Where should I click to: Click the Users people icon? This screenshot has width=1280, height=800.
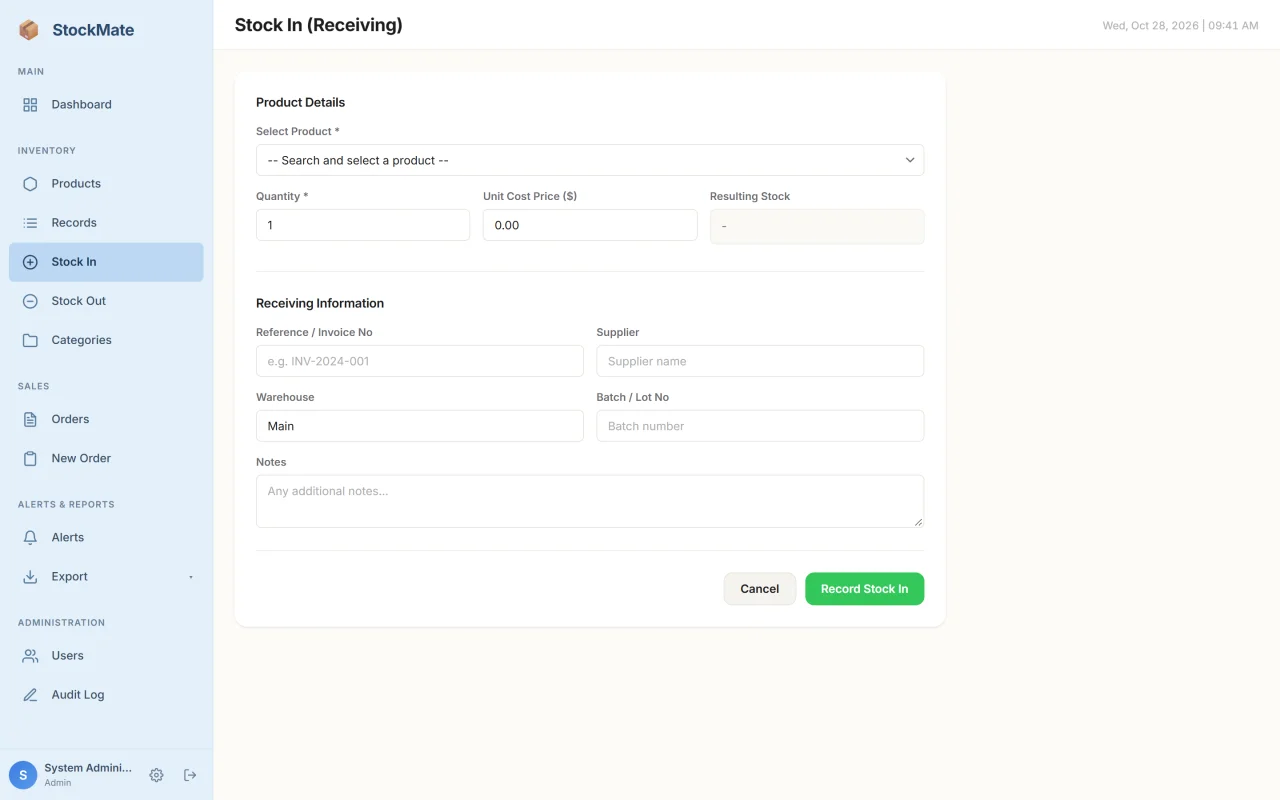pos(30,655)
